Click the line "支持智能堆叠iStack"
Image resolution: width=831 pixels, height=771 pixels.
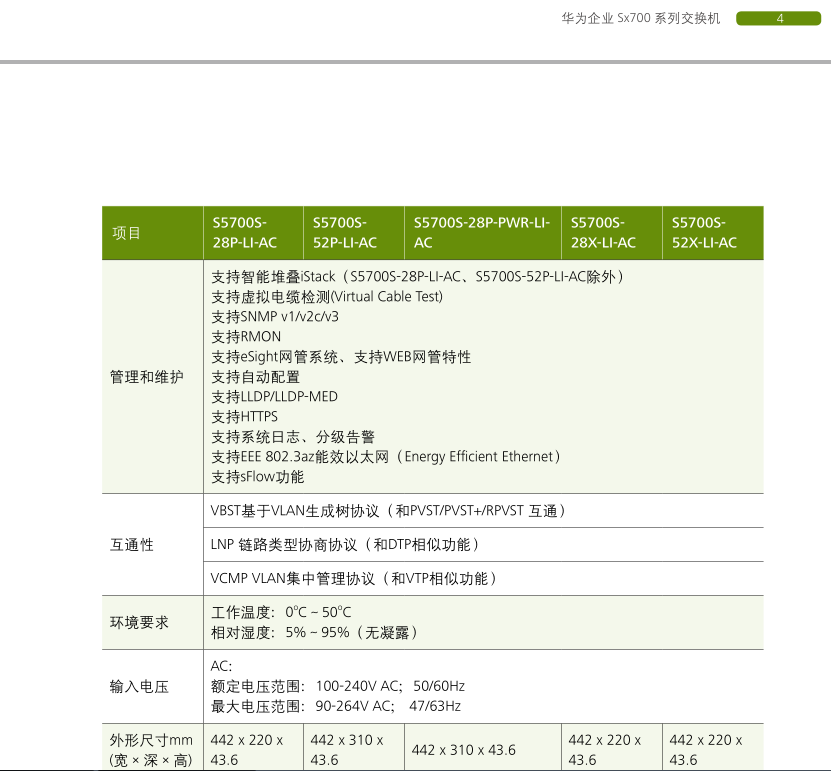pyautogui.click(x=417, y=277)
